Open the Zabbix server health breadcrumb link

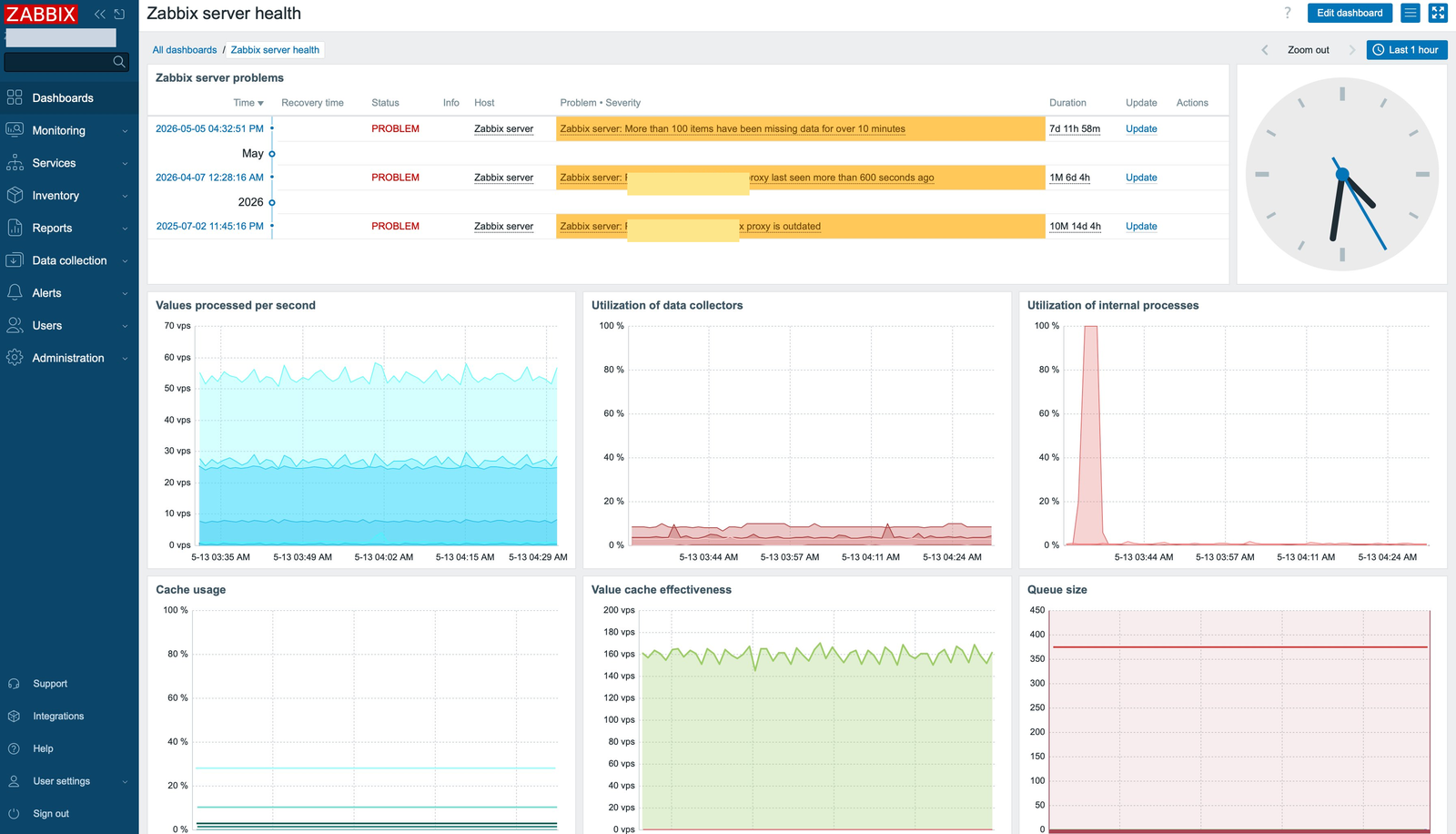pos(275,50)
